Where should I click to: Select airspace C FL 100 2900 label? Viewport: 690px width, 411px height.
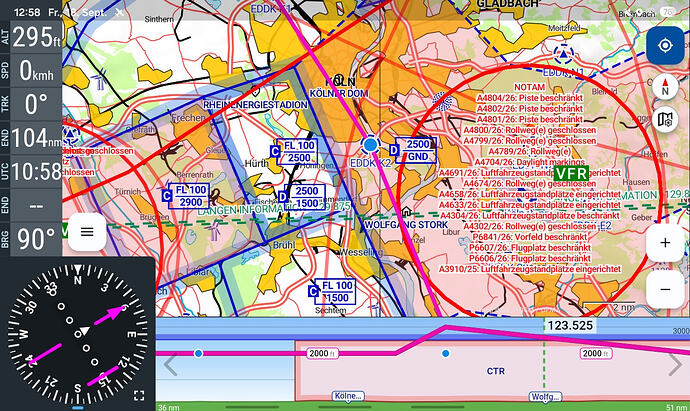pos(185,196)
